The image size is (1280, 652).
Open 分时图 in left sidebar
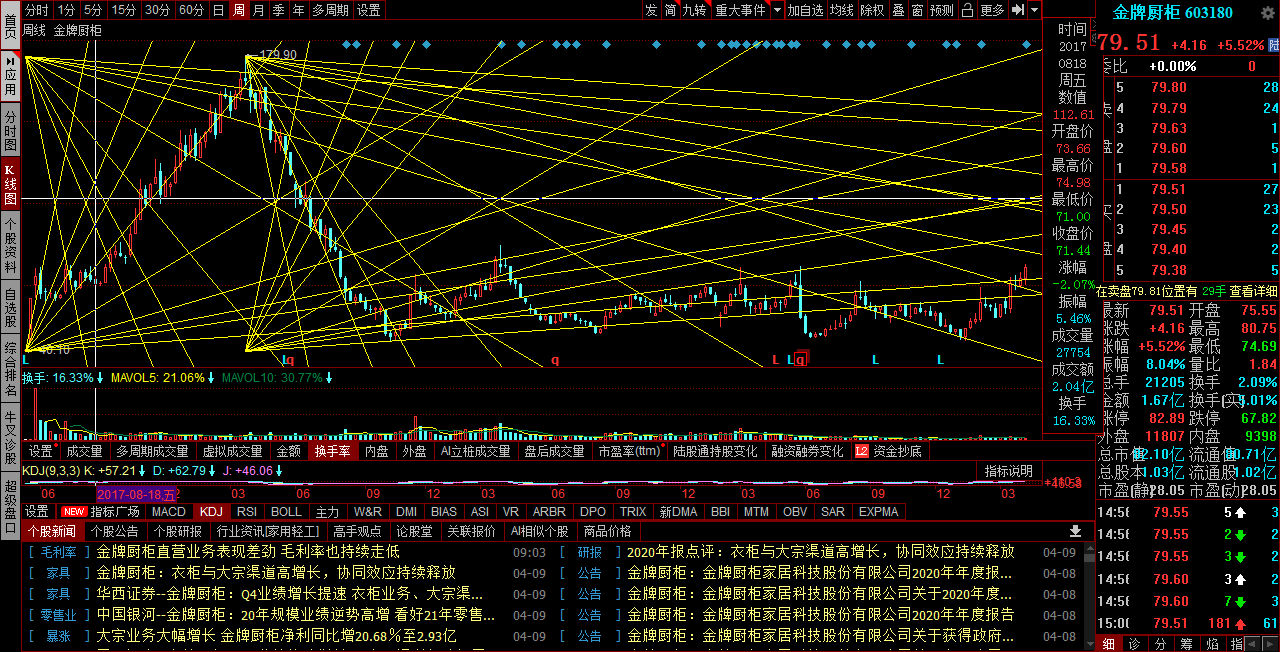pyautogui.click(x=9, y=132)
